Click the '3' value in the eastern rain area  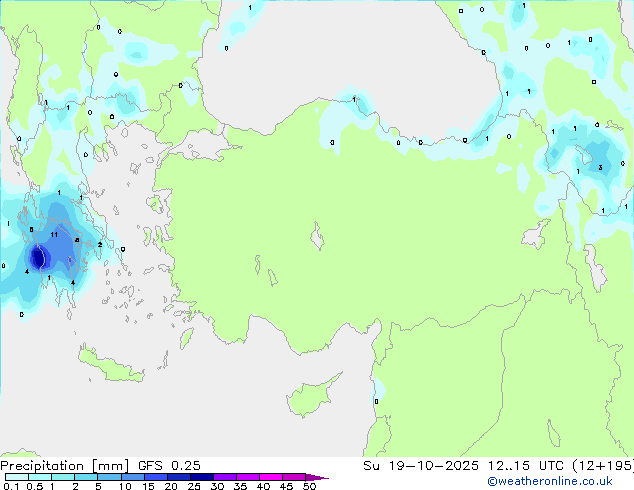click(600, 167)
